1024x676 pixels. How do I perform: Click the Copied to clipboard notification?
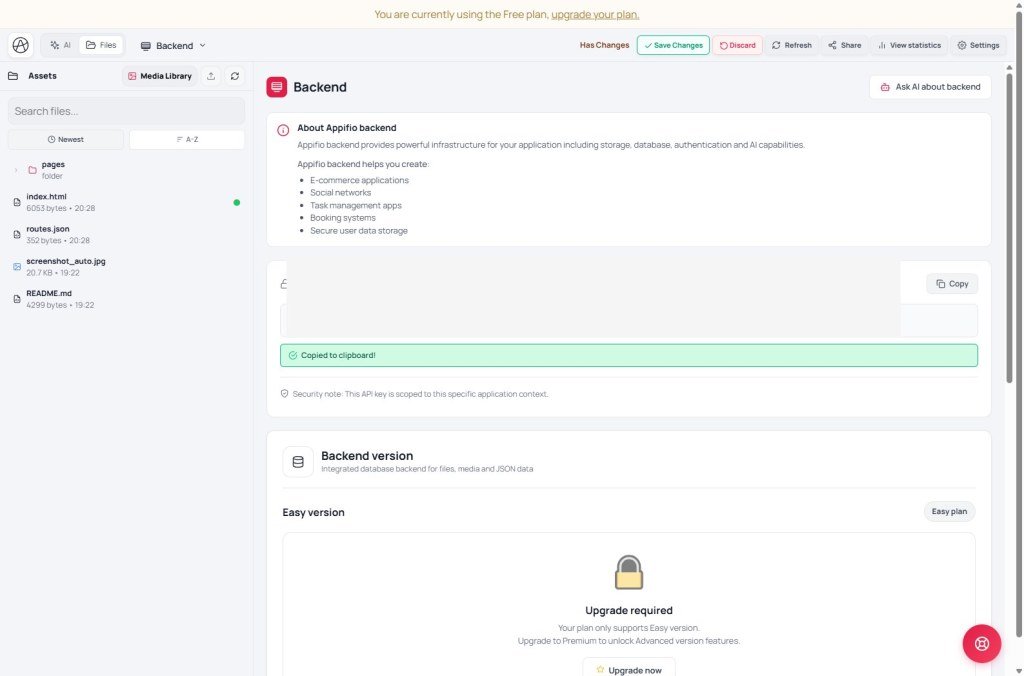[x=628, y=355]
